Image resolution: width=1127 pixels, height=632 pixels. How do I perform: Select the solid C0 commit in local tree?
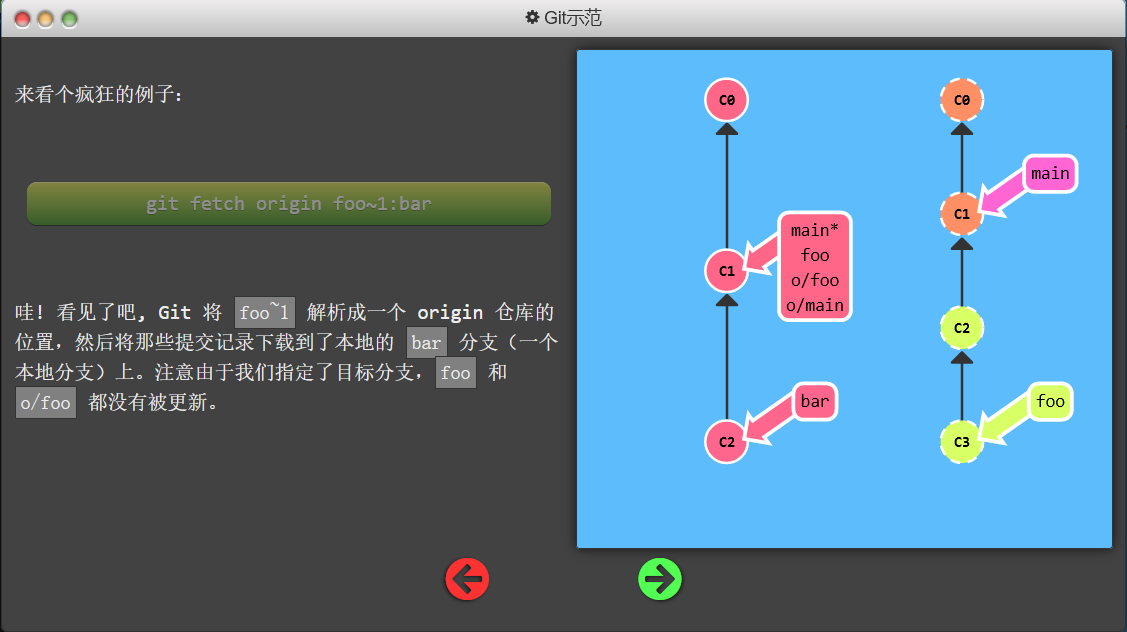coord(727,100)
